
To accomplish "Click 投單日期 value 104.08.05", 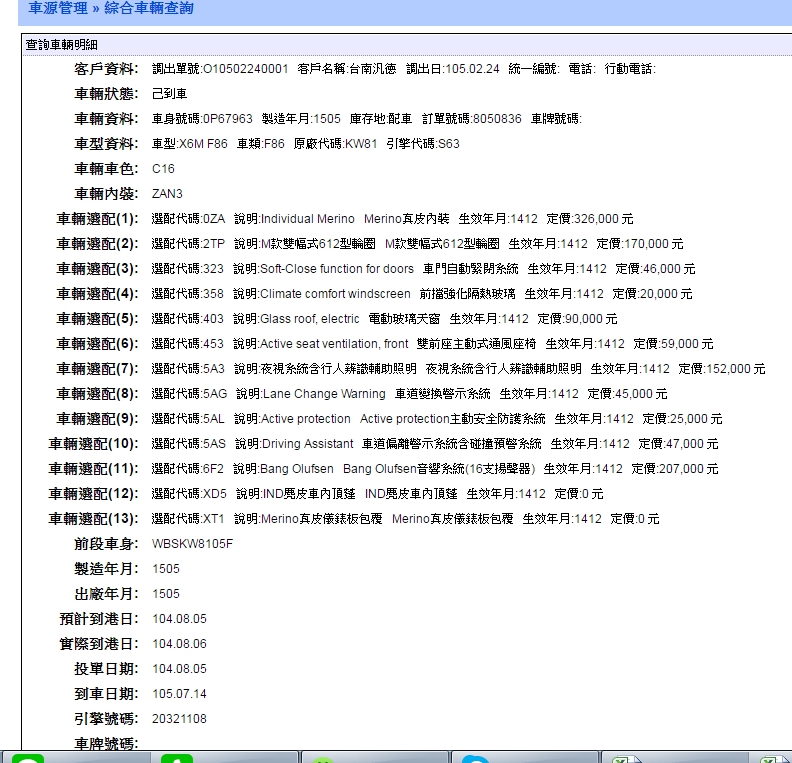I will (179, 669).
